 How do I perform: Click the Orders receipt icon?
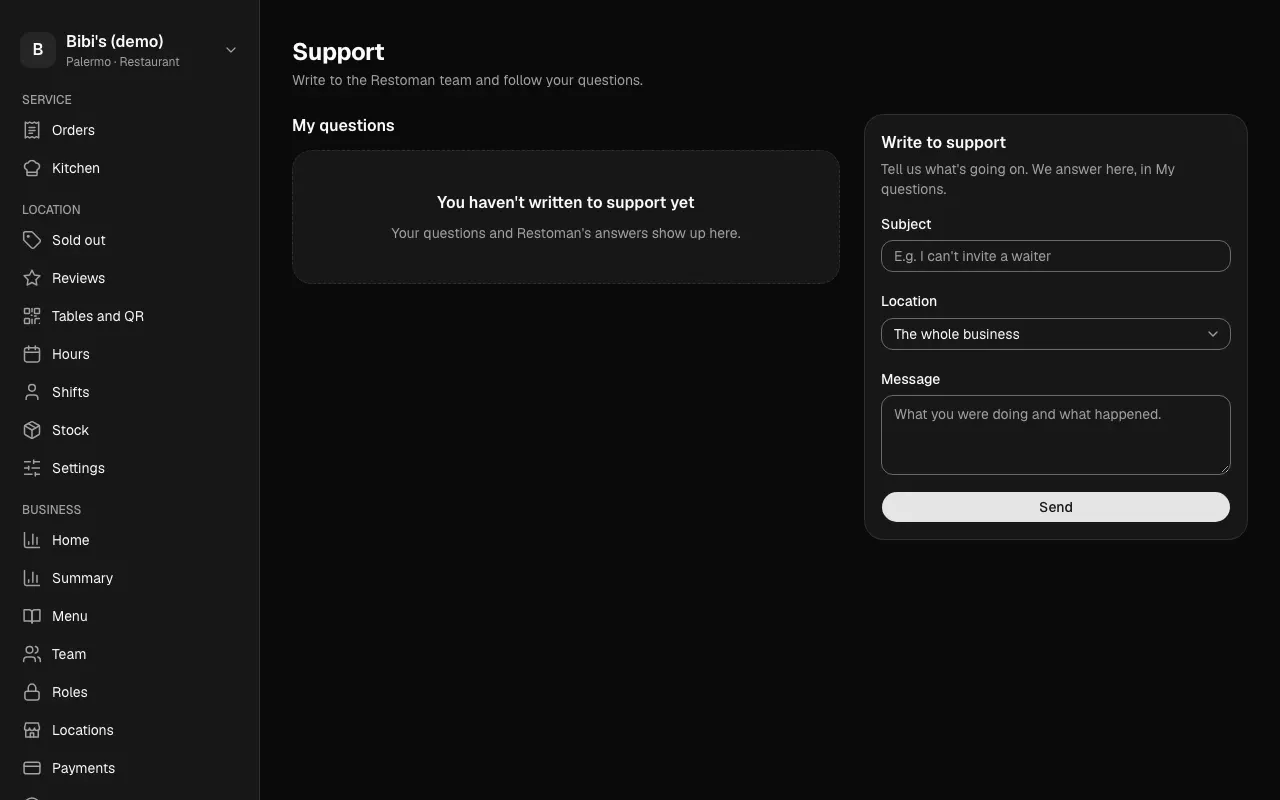tap(32, 130)
